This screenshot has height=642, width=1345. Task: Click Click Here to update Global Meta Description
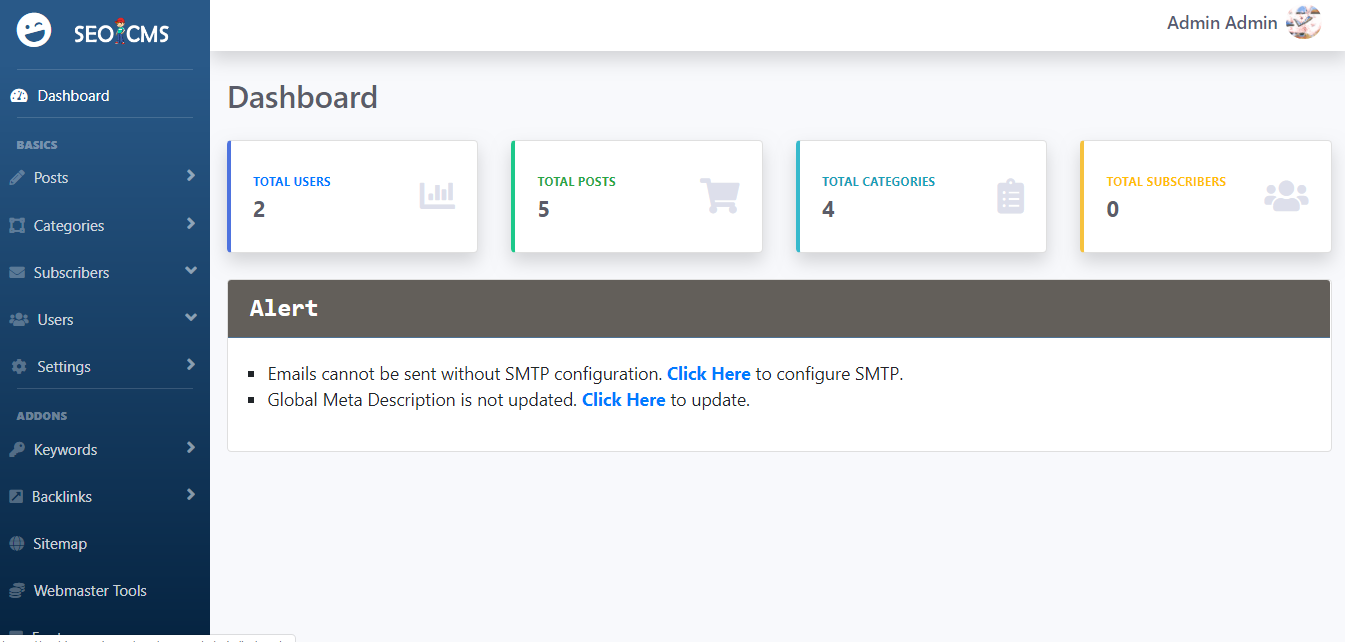[x=623, y=399]
